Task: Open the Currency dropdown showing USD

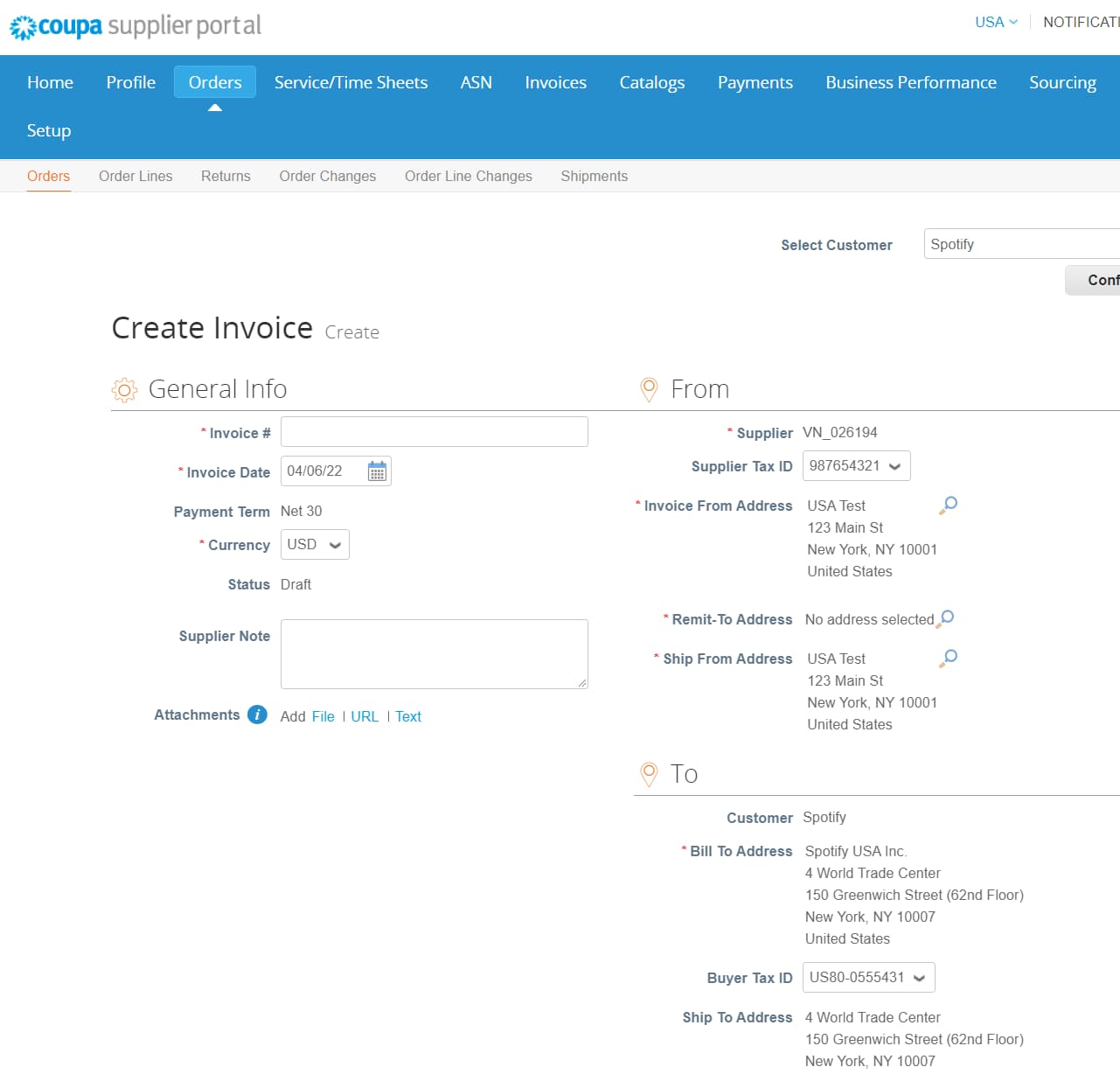Action: point(314,544)
